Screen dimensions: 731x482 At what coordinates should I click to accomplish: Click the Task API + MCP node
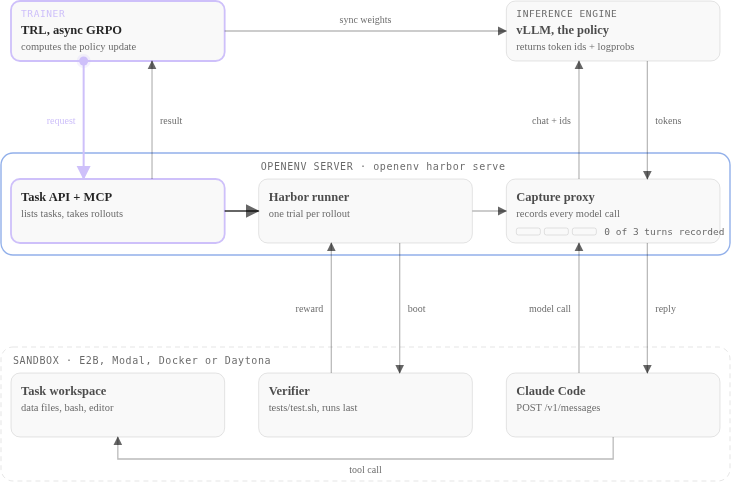coord(118,211)
